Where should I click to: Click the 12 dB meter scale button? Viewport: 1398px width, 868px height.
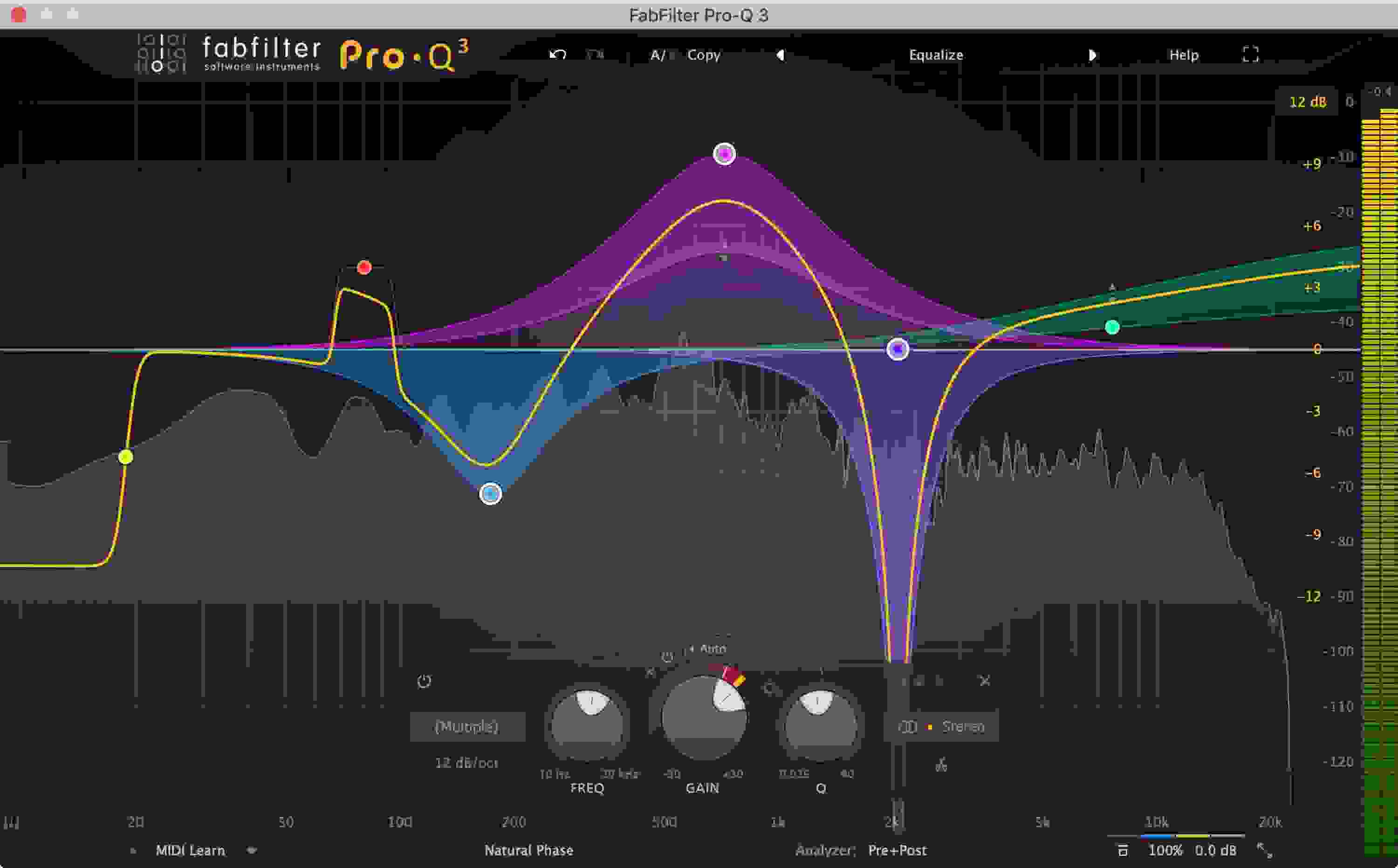pos(1309,102)
